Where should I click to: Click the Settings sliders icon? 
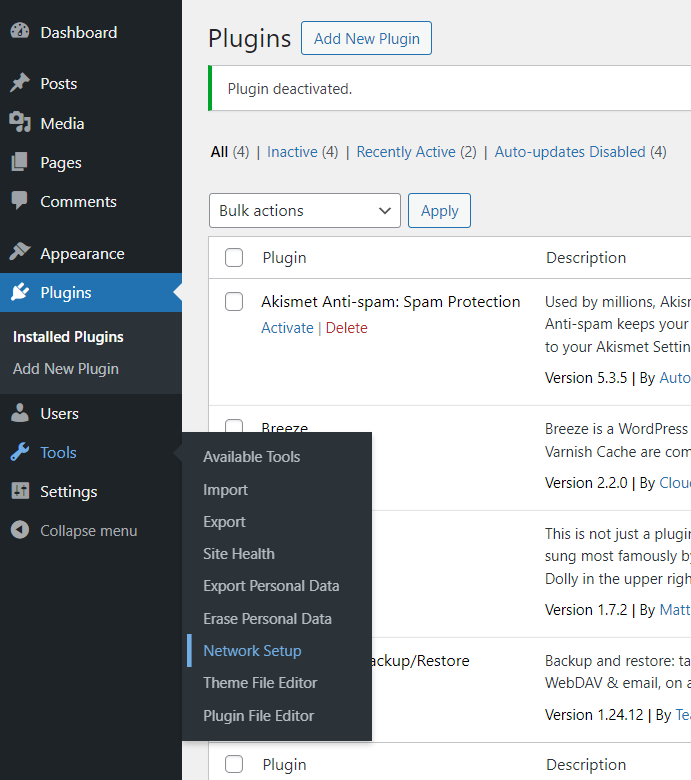pyautogui.click(x=20, y=491)
